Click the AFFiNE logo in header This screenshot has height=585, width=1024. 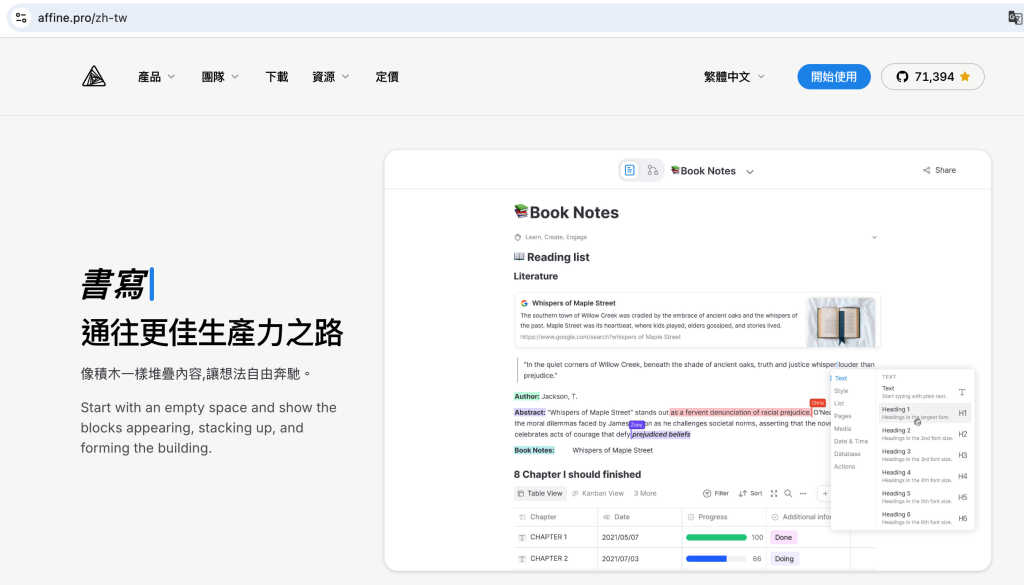coord(94,76)
